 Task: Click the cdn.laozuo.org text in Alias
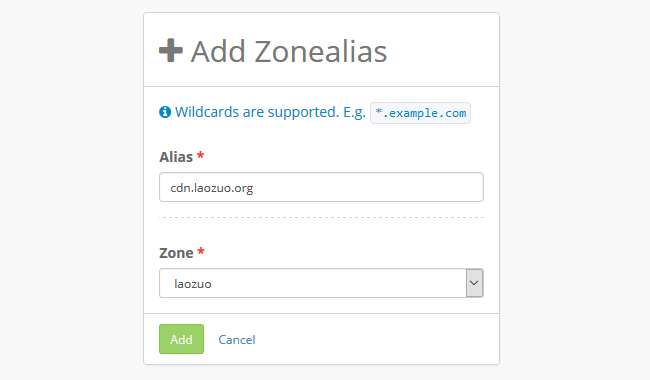tap(212, 188)
